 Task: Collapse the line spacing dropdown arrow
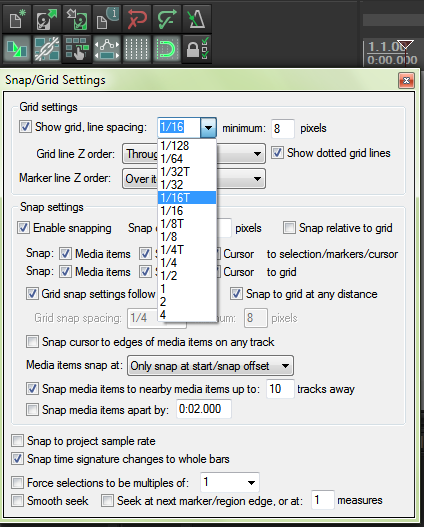(x=208, y=128)
